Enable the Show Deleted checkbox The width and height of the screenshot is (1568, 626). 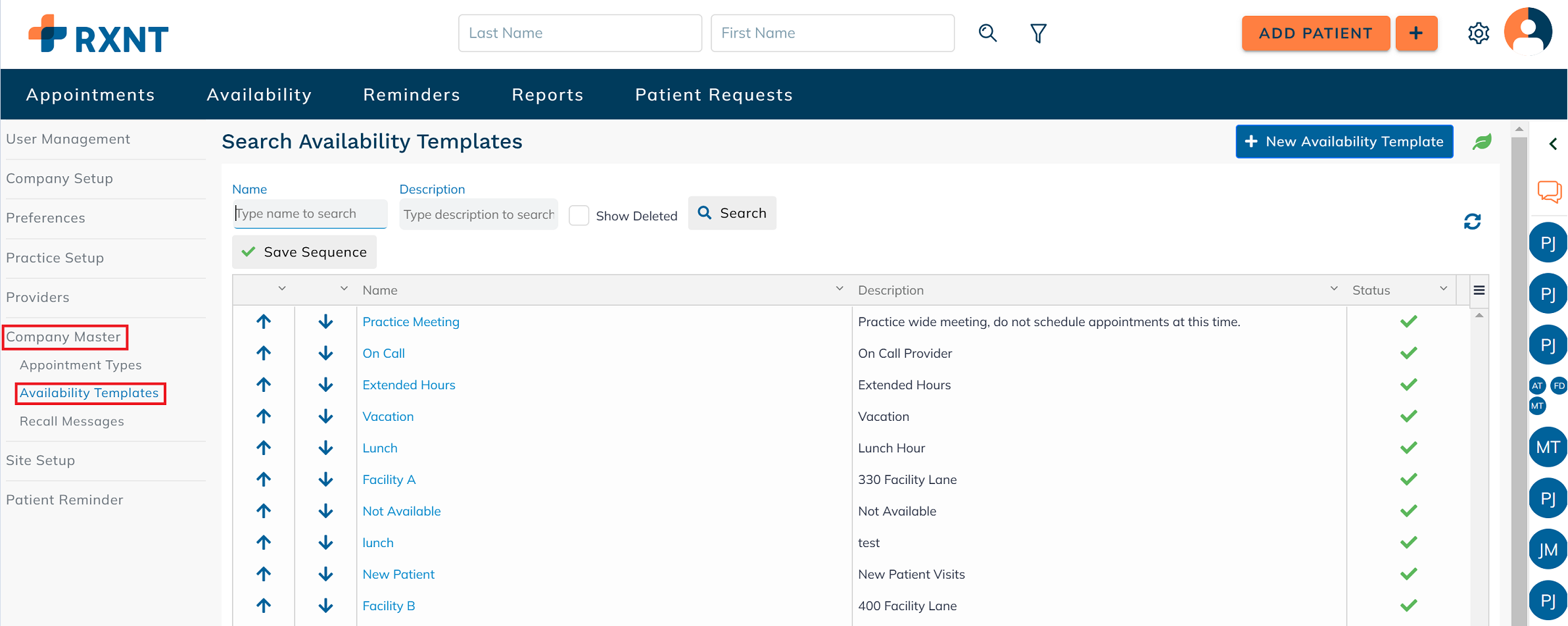[x=579, y=216]
